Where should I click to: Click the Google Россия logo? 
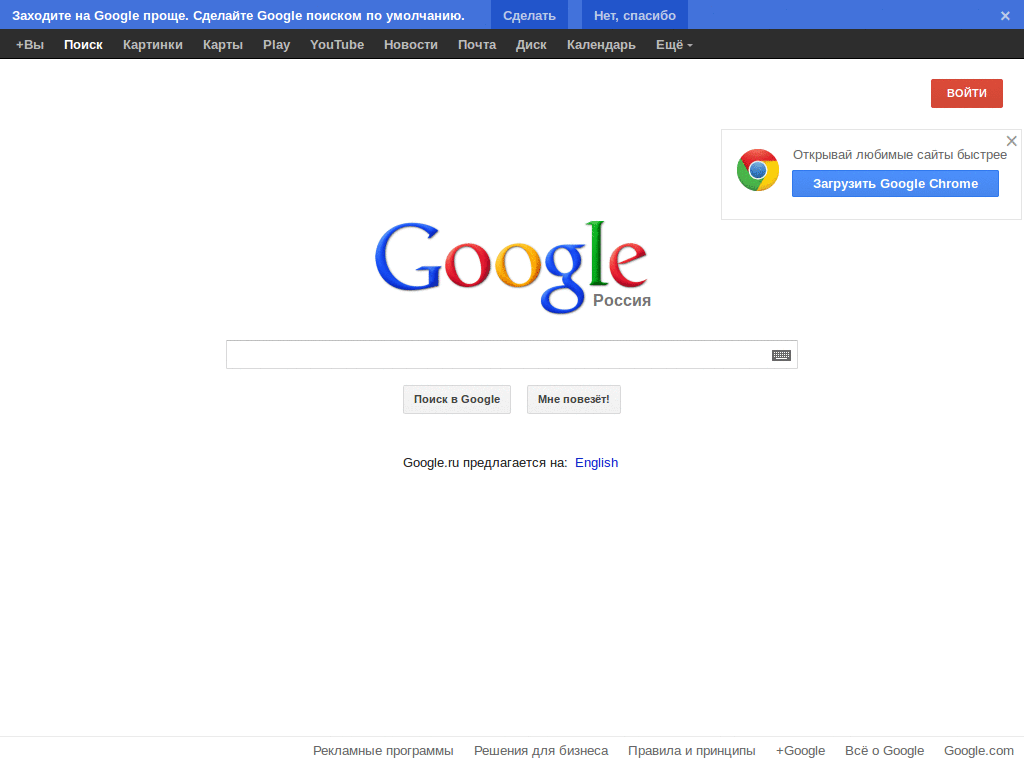(513, 267)
